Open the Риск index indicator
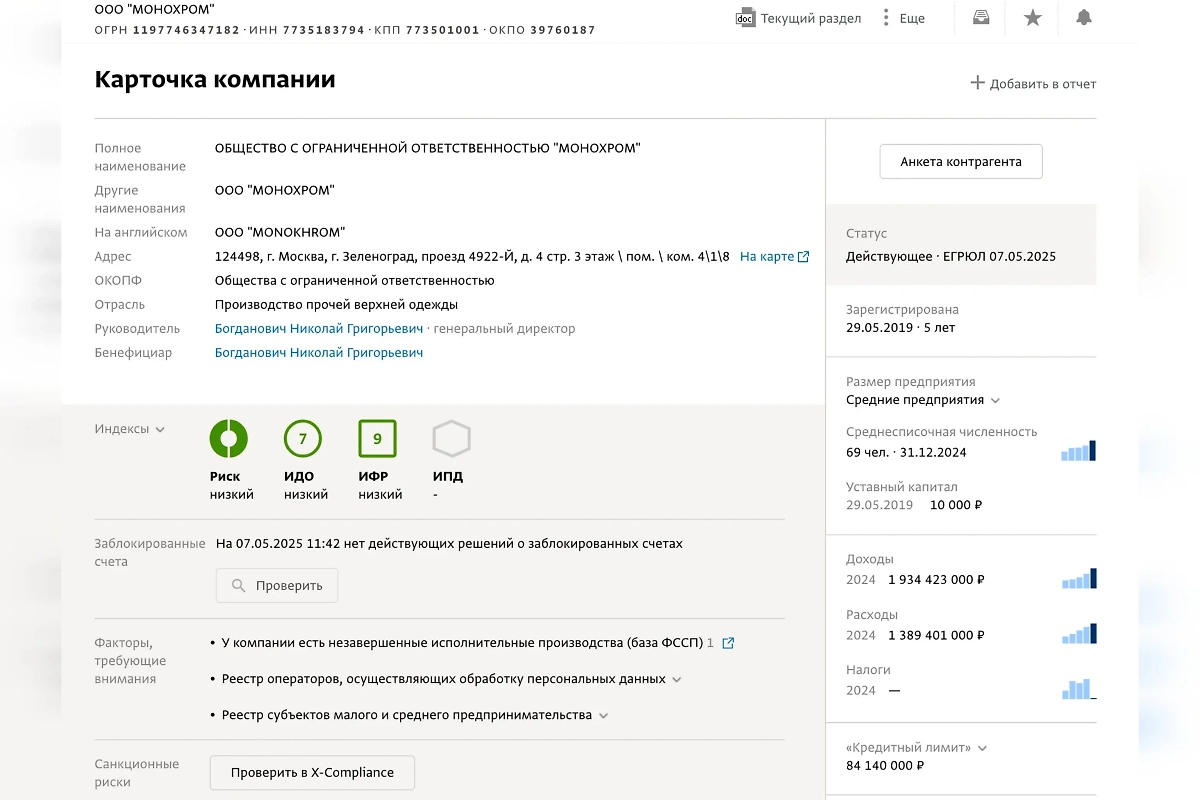Viewport: 1200px width, 800px height. pyautogui.click(x=228, y=438)
